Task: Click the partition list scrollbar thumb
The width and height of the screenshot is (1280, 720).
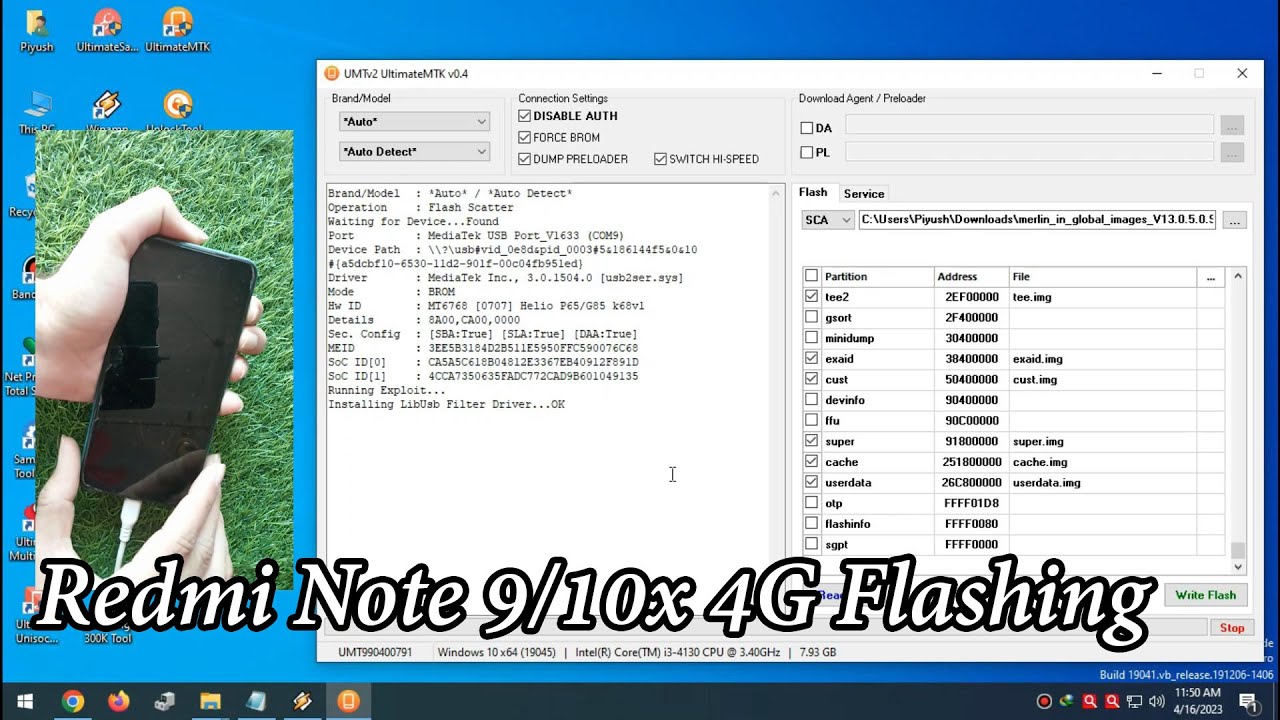Action: click(1238, 550)
